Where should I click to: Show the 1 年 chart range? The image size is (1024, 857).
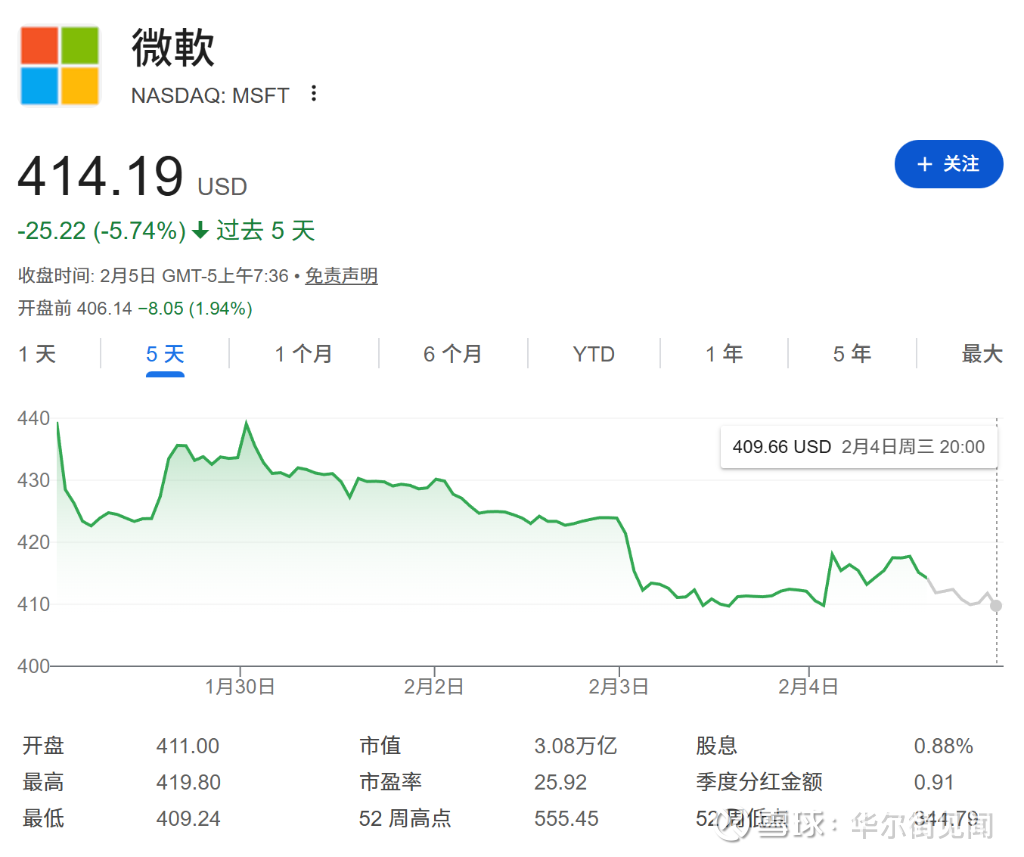[724, 354]
